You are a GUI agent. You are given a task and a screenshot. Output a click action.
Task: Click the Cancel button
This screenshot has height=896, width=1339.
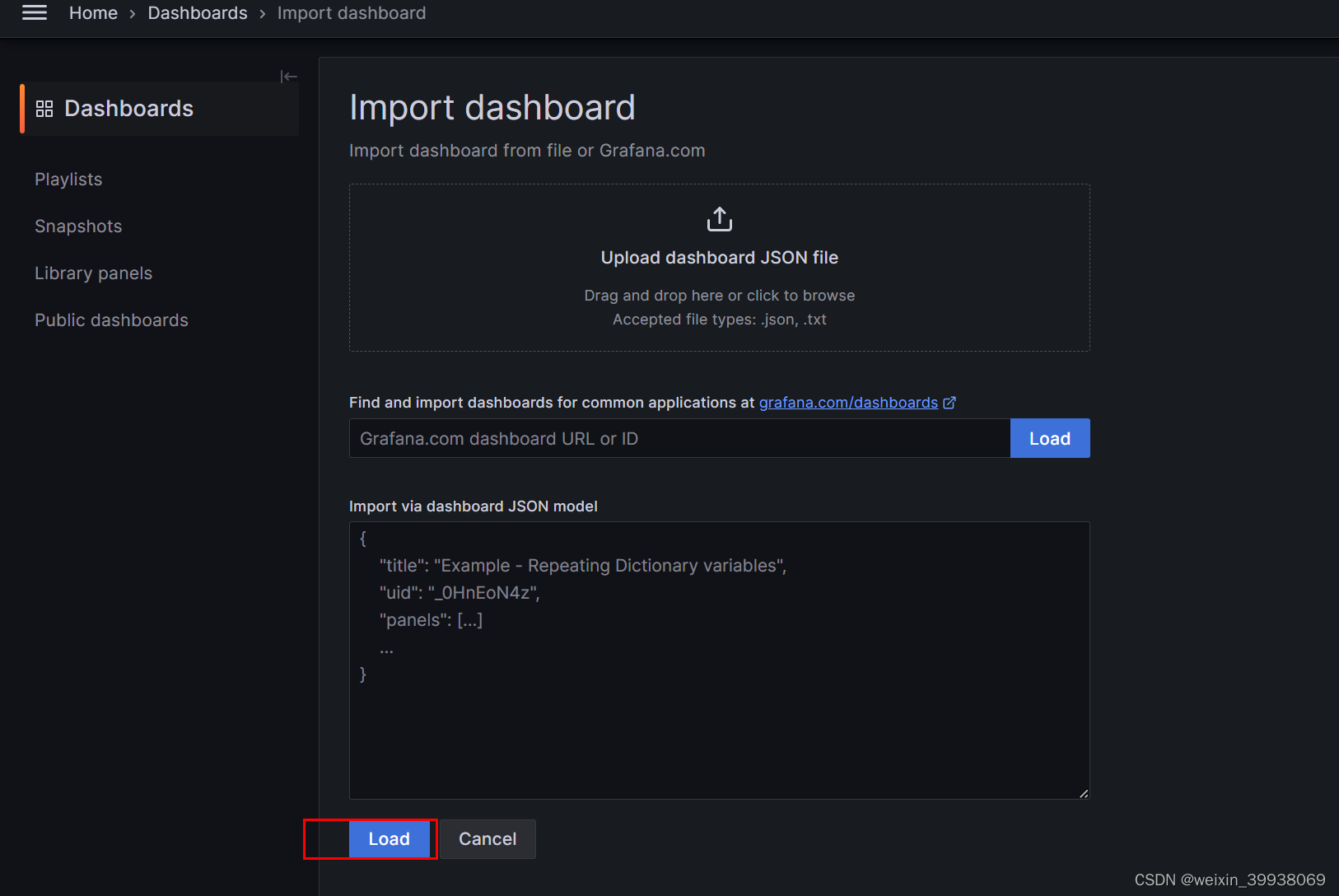coord(488,839)
